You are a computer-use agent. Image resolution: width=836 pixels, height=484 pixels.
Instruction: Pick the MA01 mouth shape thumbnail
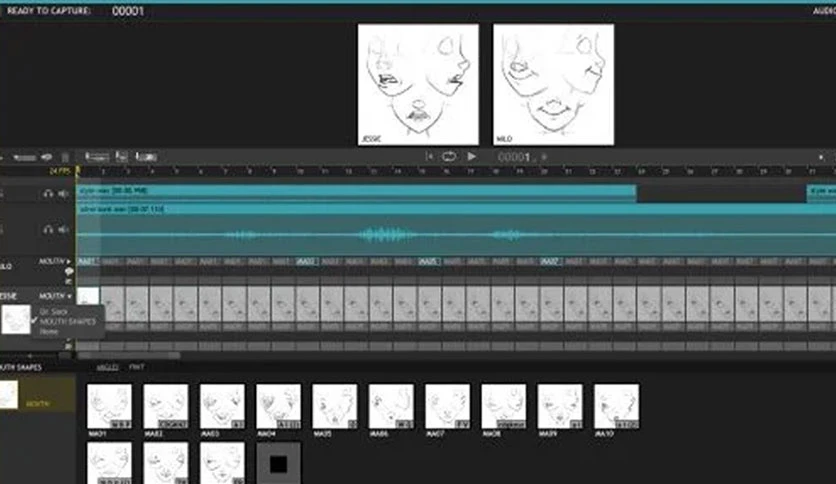click(x=109, y=406)
